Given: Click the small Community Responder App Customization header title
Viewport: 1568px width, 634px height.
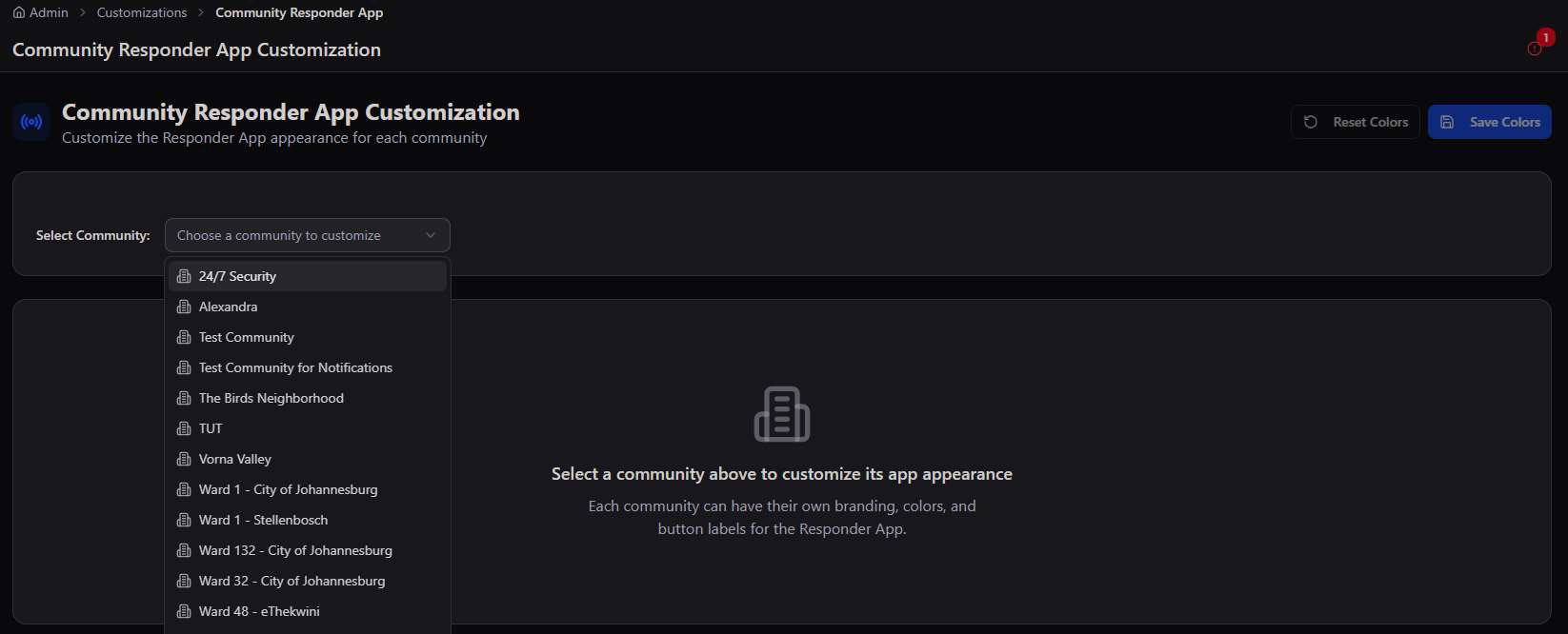Looking at the screenshot, I should click(196, 50).
